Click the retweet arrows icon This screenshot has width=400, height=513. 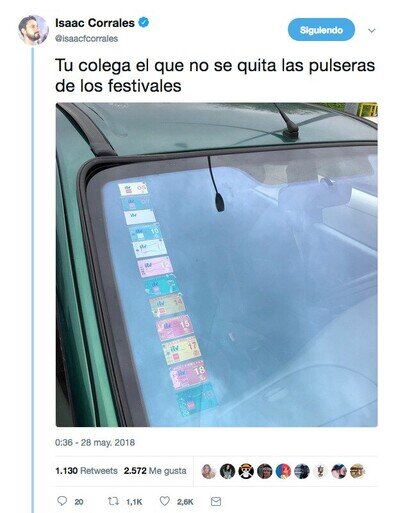(113, 501)
